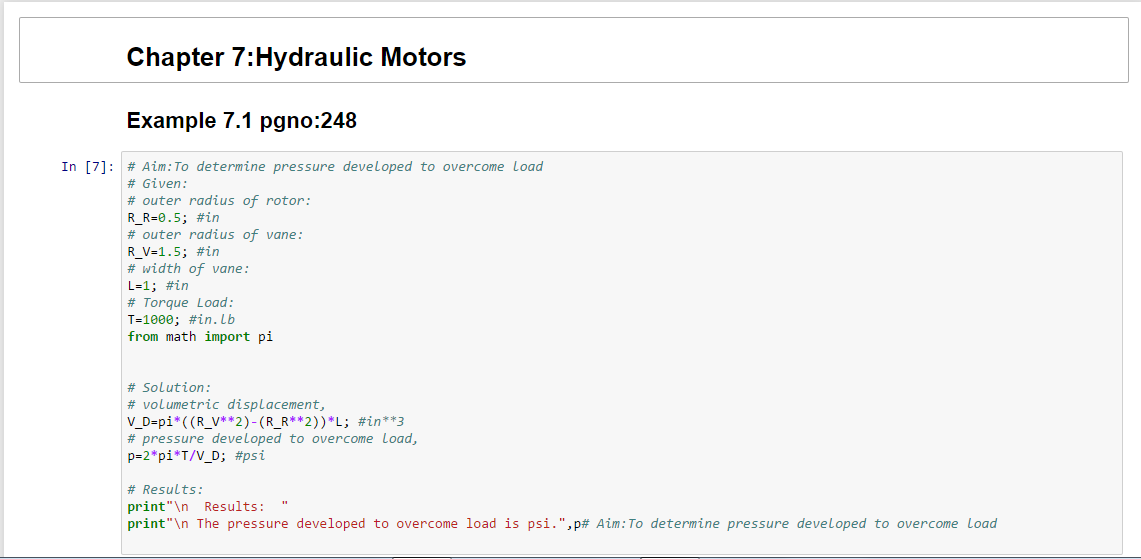Screen dimensions: 1141x559
Task: Click the p=2*pi*T/V_D formula line
Action: click(x=196, y=456)
